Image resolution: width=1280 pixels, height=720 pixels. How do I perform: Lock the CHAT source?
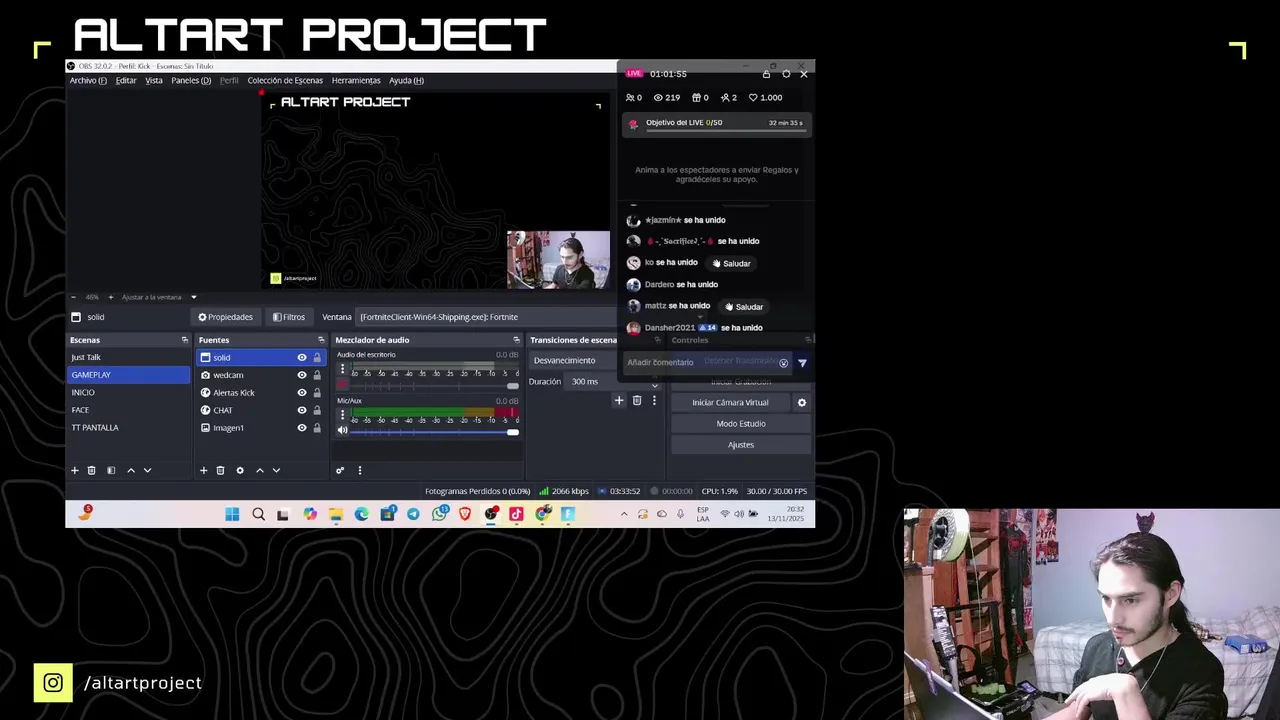pos(317,410)
